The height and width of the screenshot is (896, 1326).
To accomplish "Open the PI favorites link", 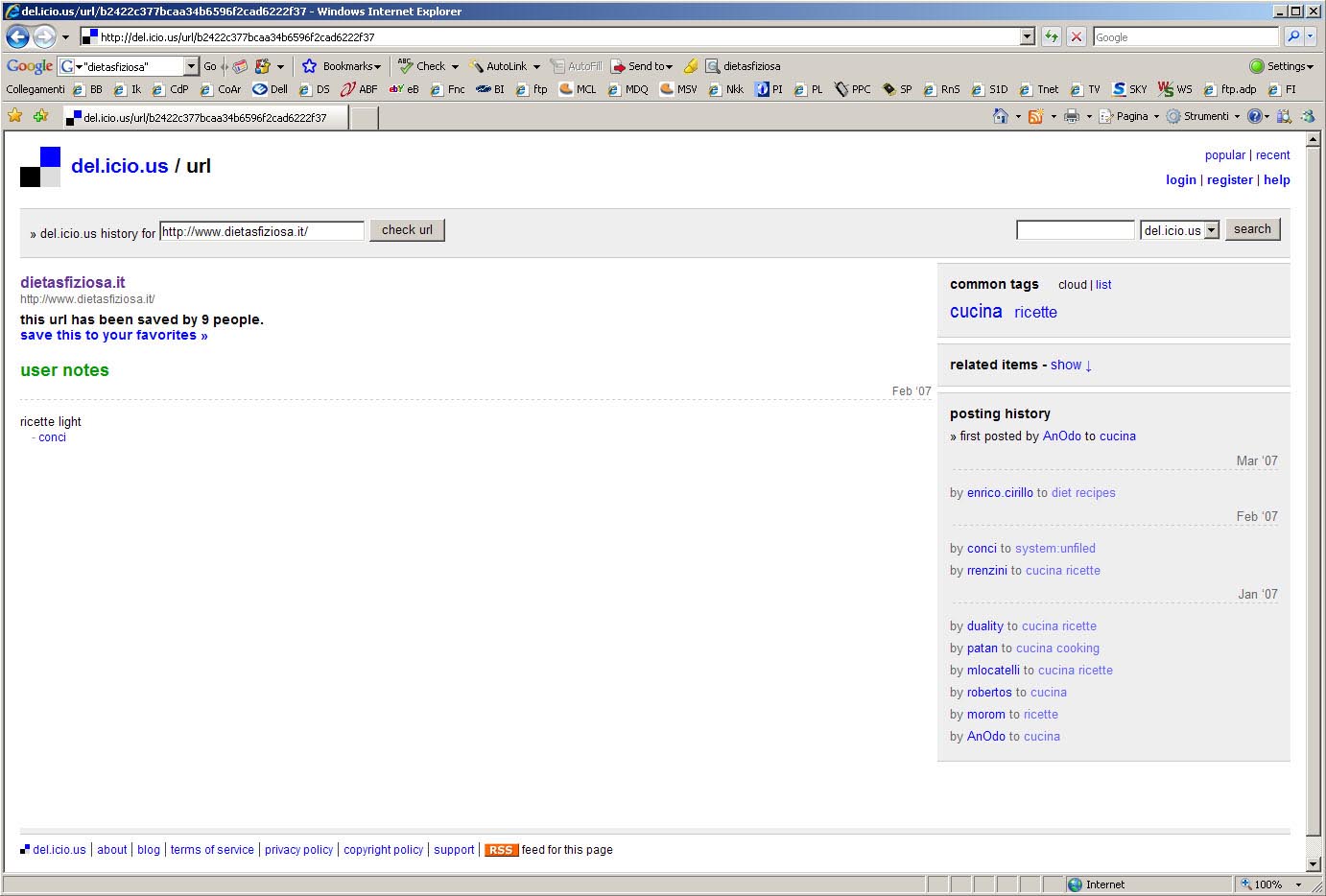I will [769, 89].
